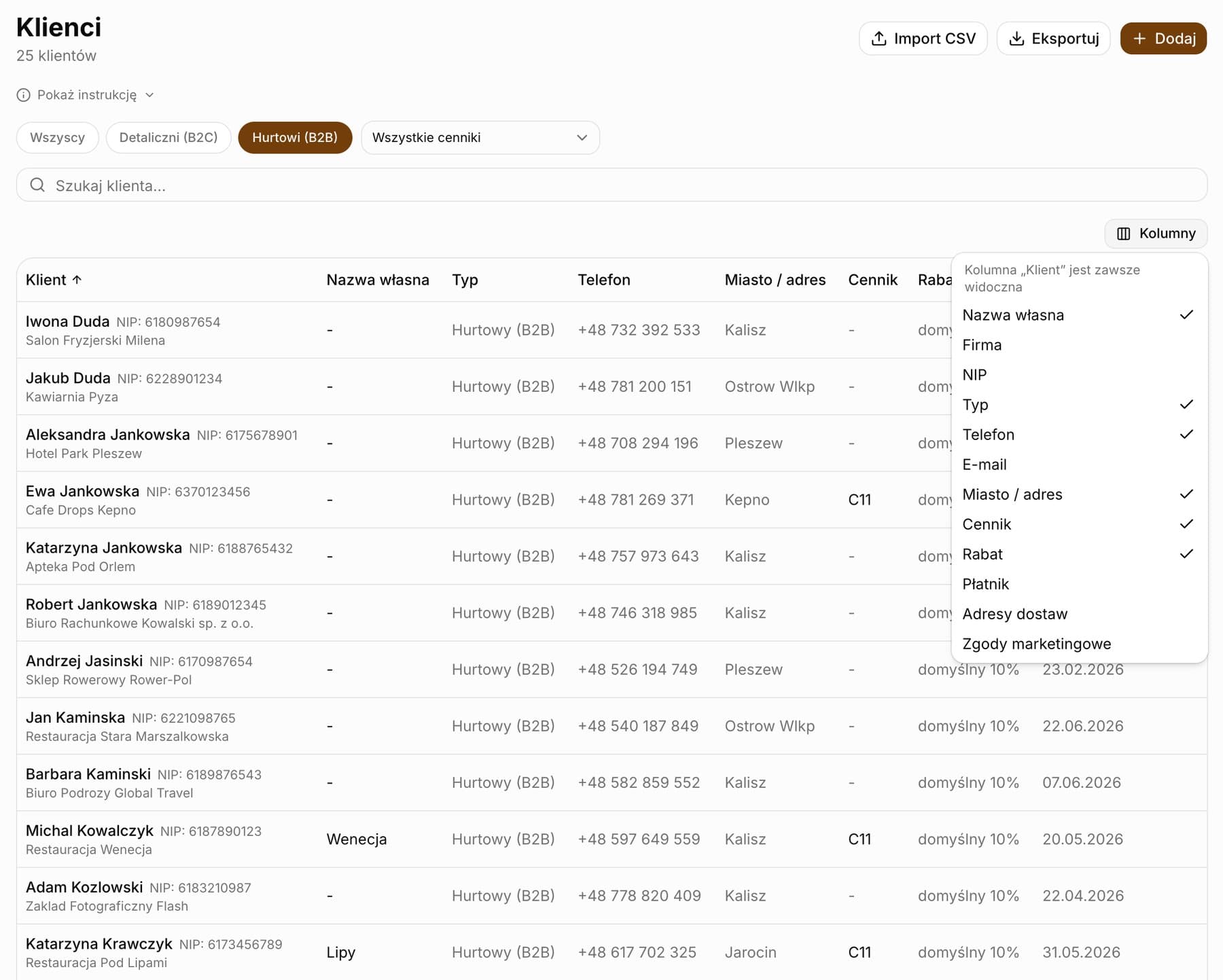This screenshot has height=980, width=1223.
Task: Click Jarocin city cell
Action: pyautogui.click(x=751, y=952)
